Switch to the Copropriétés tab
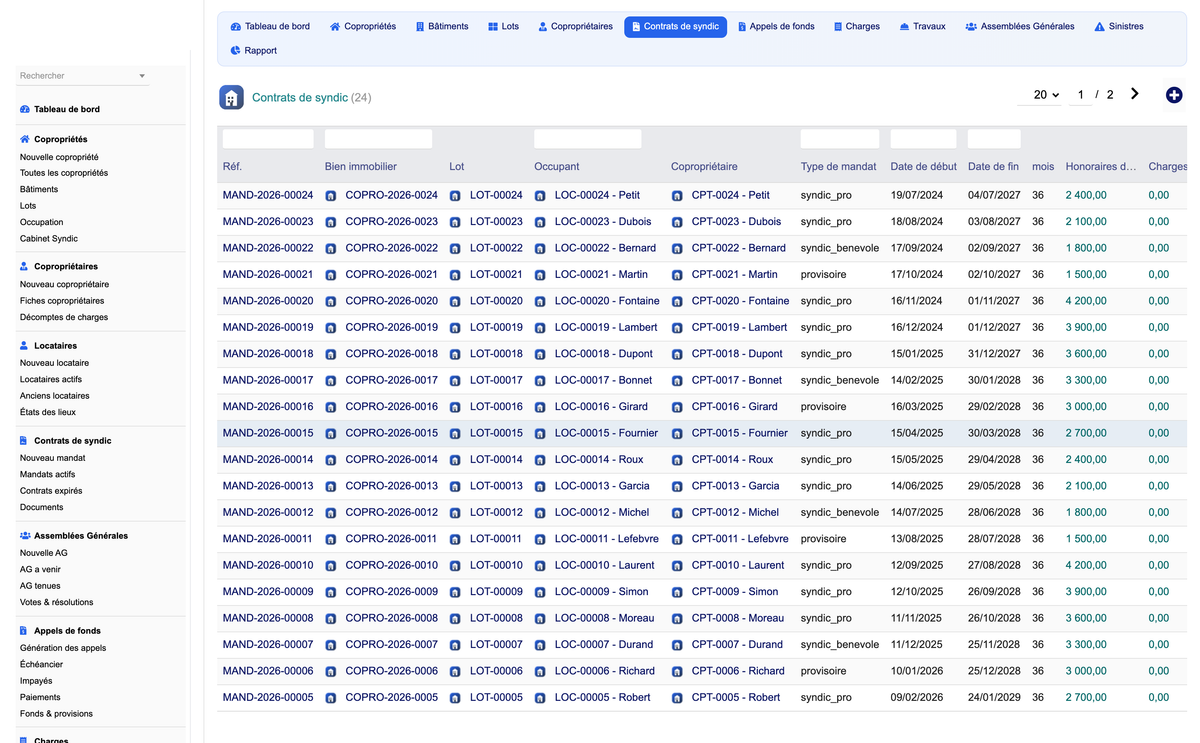The height and width of the screenshot is (743, 1200). [x=363, y=27]
